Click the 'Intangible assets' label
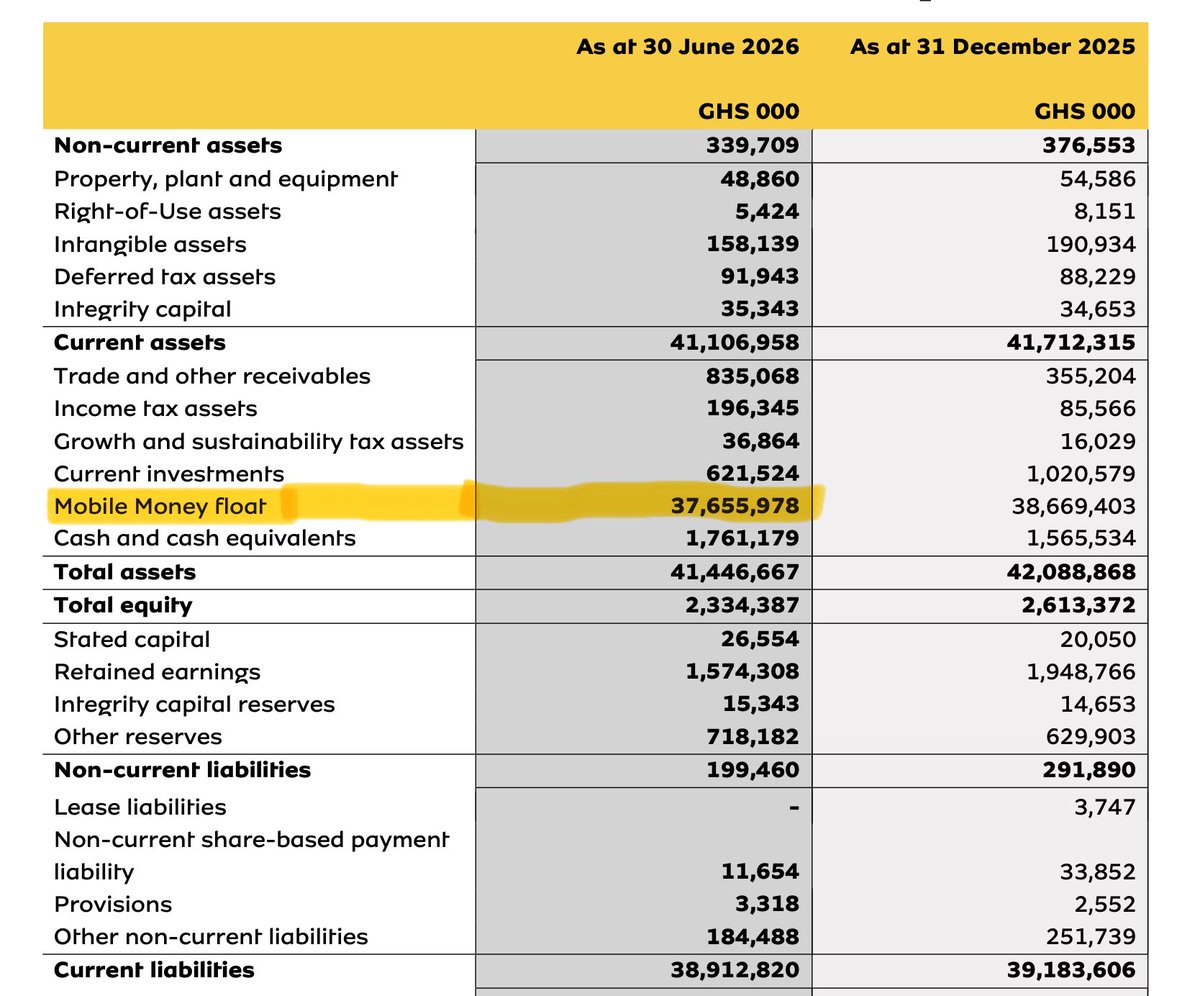 coord(150,245)
